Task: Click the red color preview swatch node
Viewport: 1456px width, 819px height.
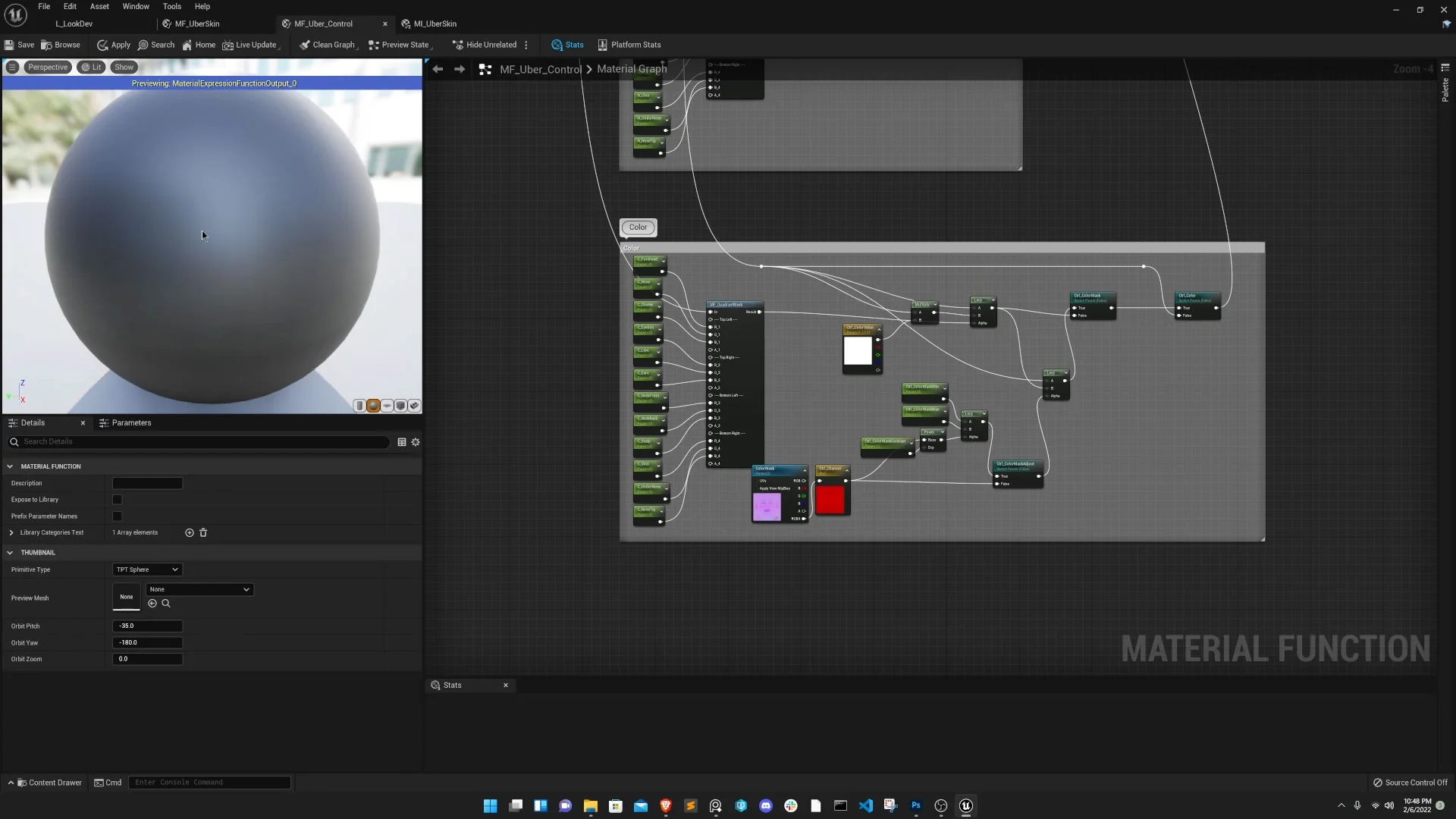Action: [830, 500]
